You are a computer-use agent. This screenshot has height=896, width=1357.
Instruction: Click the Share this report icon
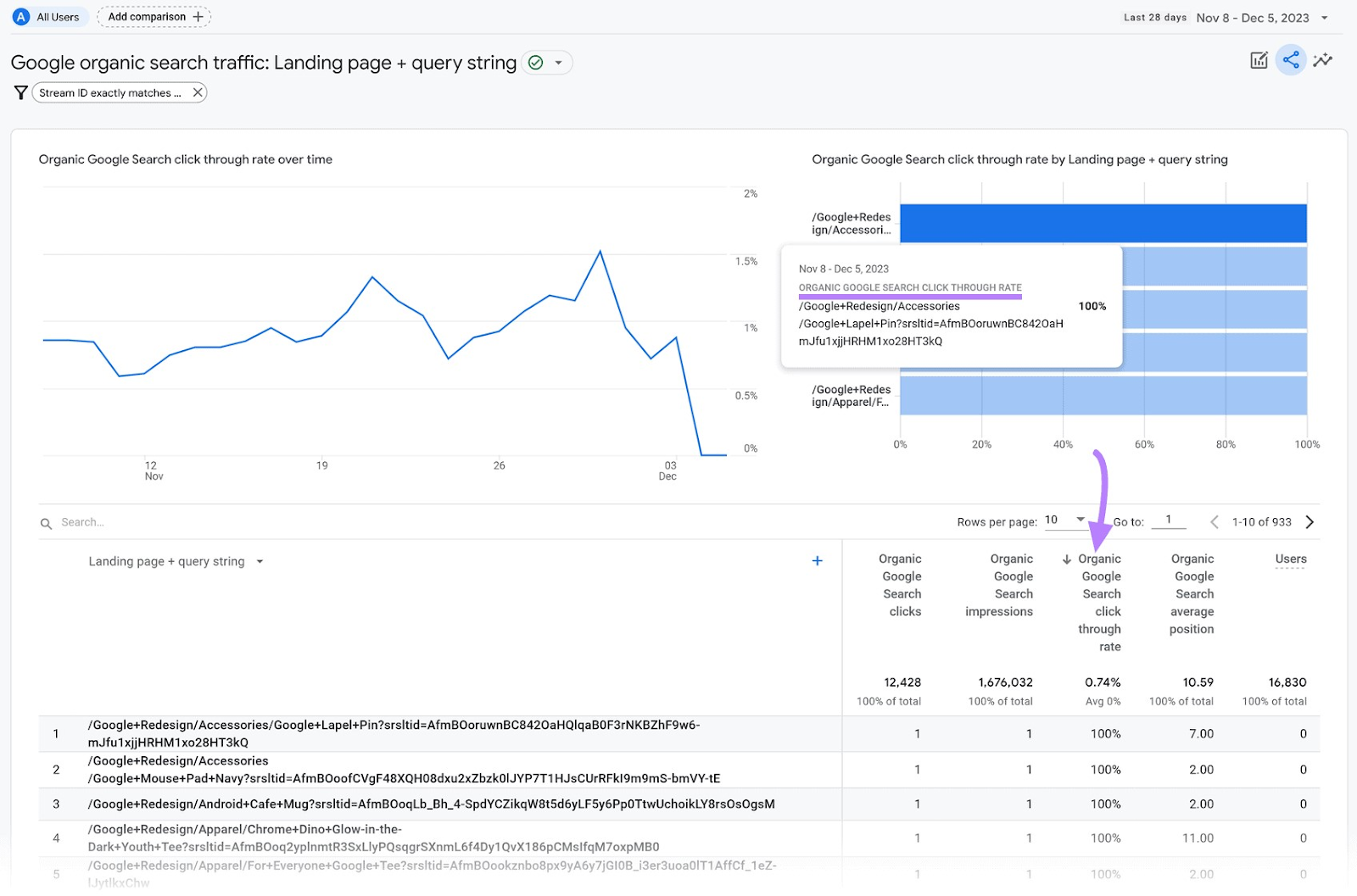click(1291, 60)
